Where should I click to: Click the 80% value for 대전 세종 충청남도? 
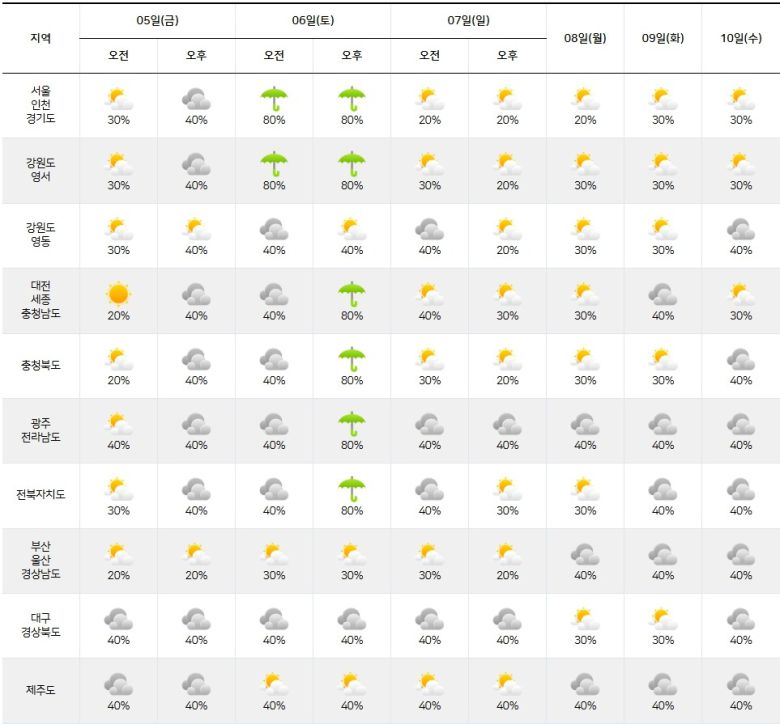(x=352, y=316)
